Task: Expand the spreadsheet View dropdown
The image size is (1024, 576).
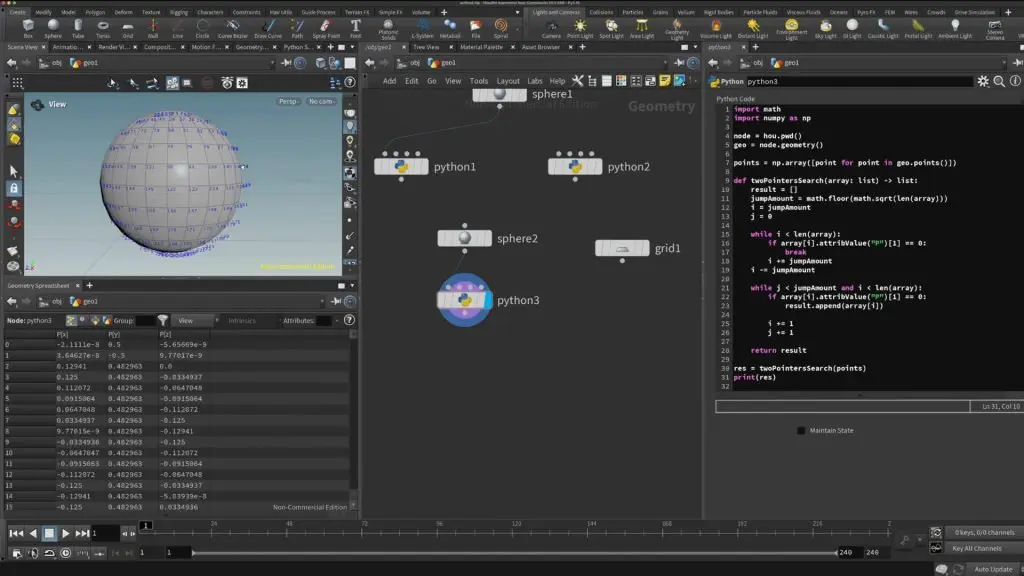Action: coord(195,321)
